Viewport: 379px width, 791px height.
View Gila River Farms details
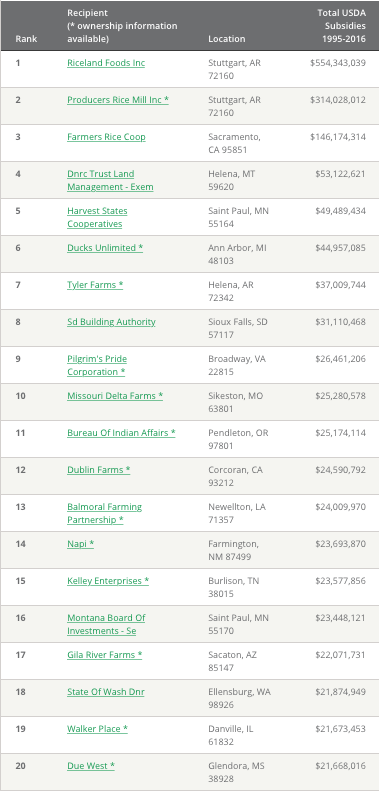pyautogui.click(x=104, y=655)
